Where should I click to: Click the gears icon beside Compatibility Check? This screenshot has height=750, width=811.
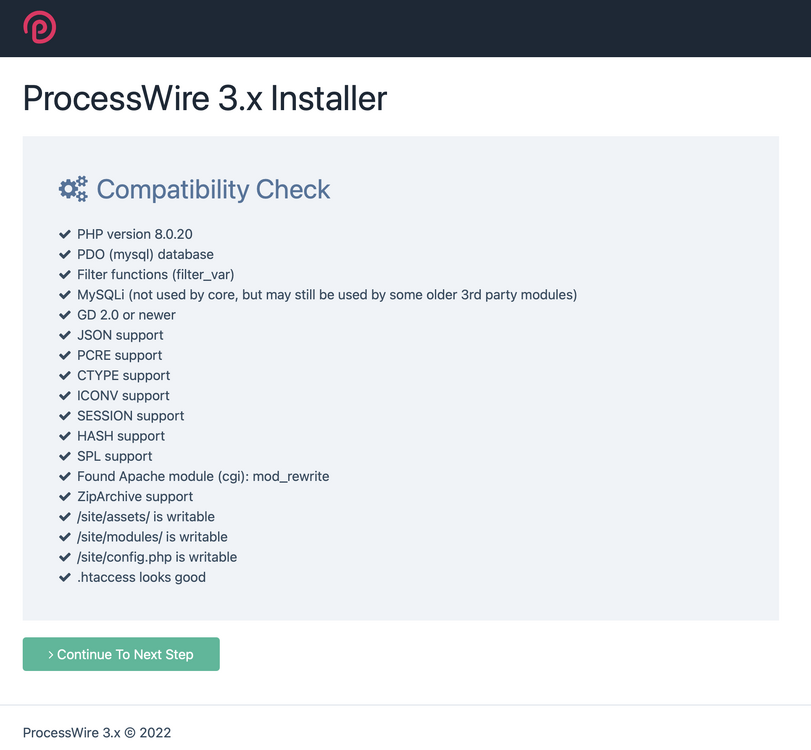click(x=73, y=189)
